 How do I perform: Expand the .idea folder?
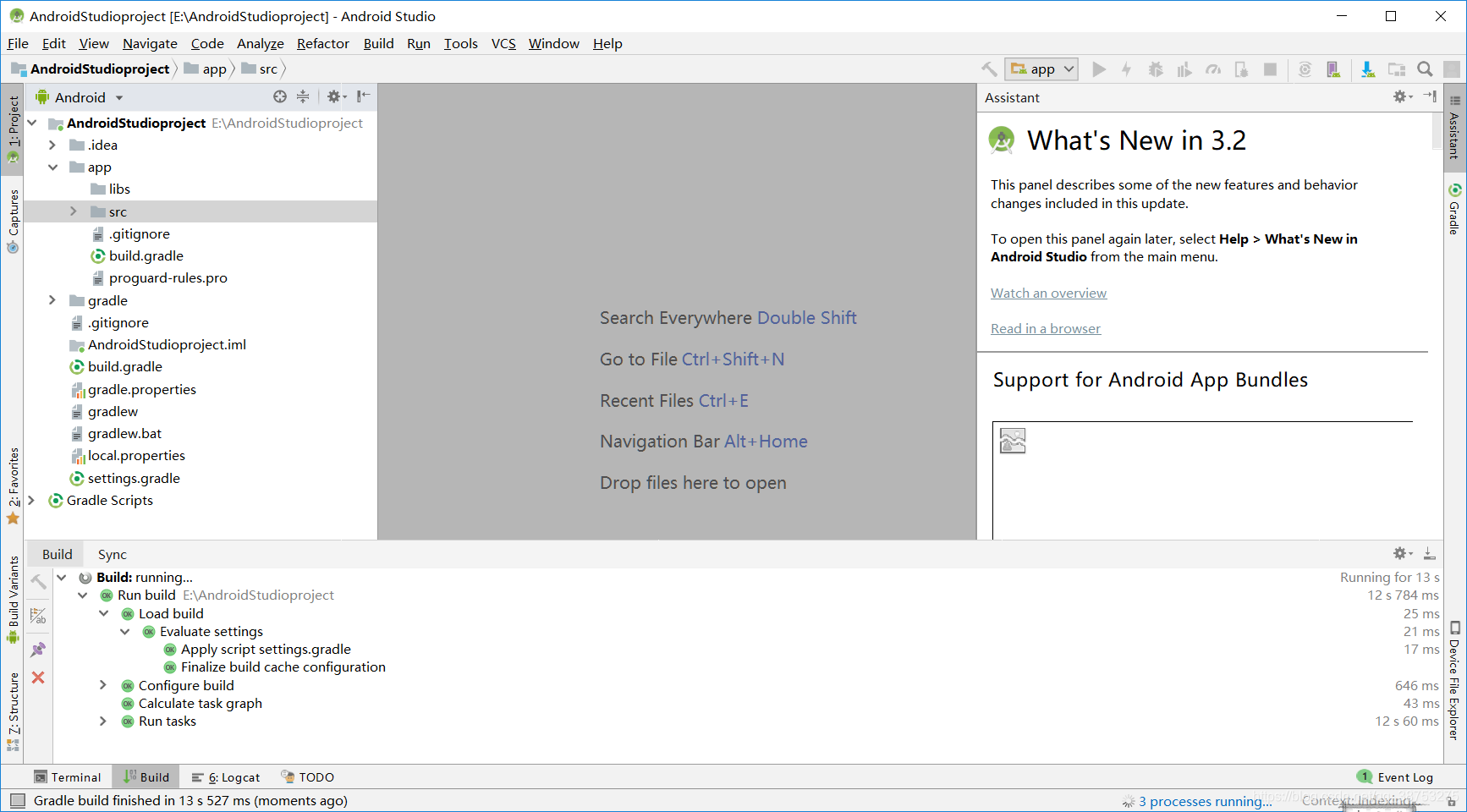pyautogui.click(x=52, y=145)
